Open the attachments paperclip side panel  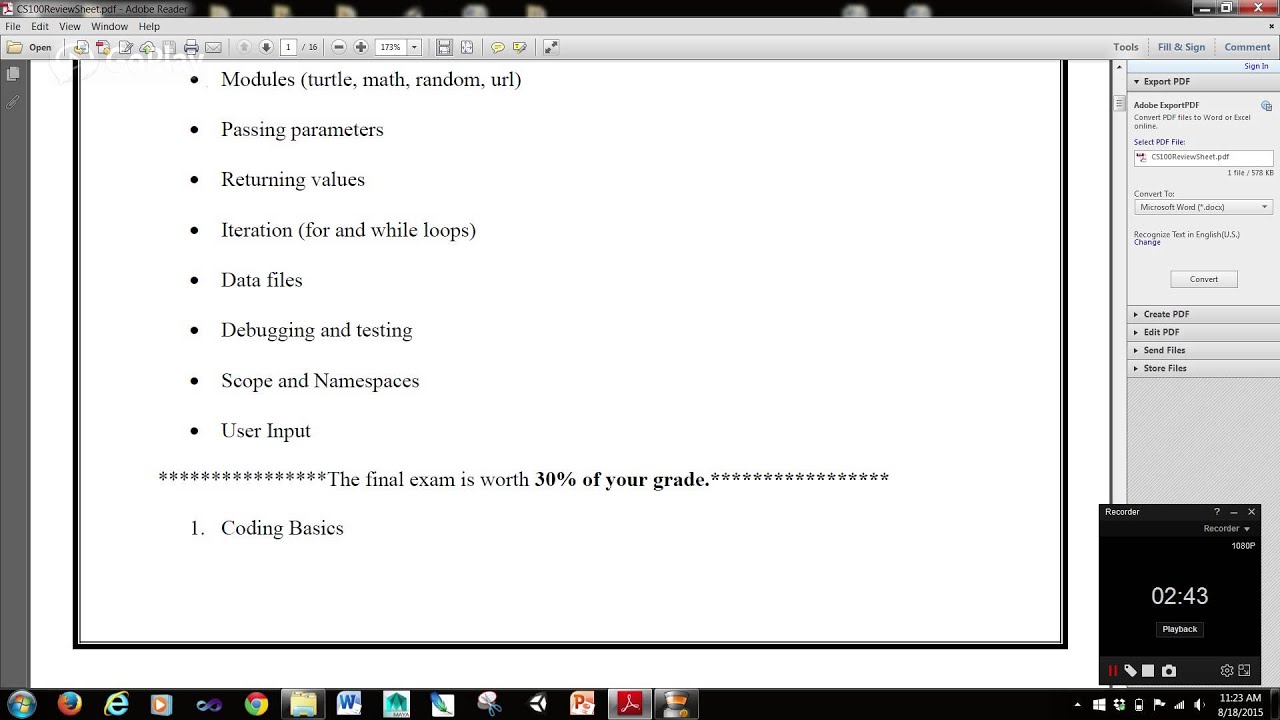[13, 102]
